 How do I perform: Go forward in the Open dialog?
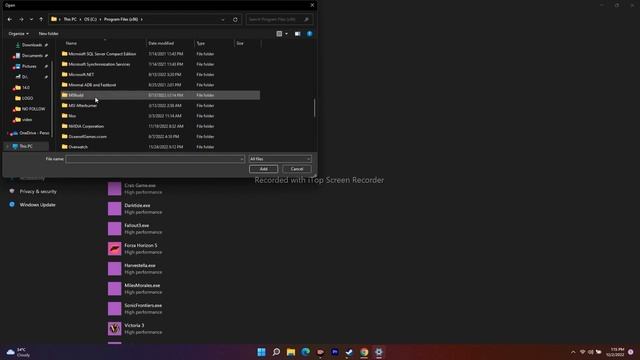coord(21,19)
